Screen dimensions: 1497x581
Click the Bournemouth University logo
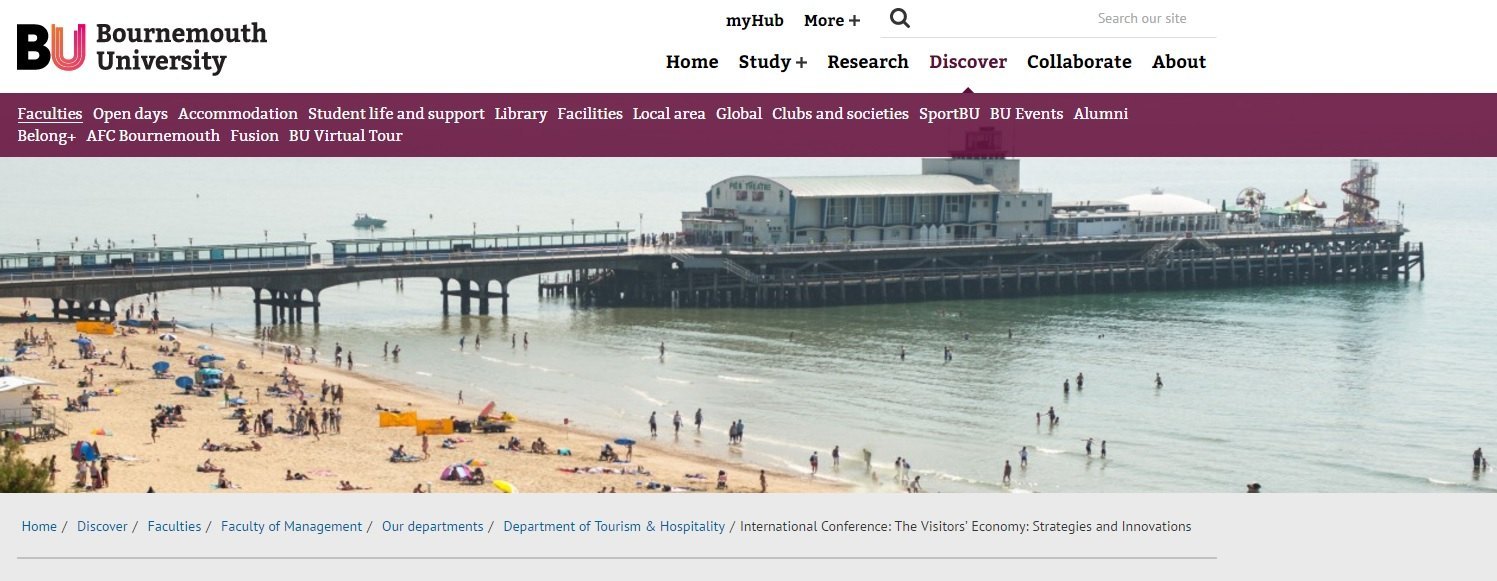click(142, 47)
